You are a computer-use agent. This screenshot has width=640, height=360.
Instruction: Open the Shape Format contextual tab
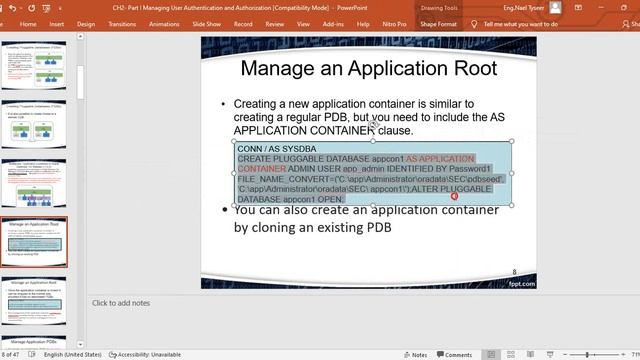438,24
